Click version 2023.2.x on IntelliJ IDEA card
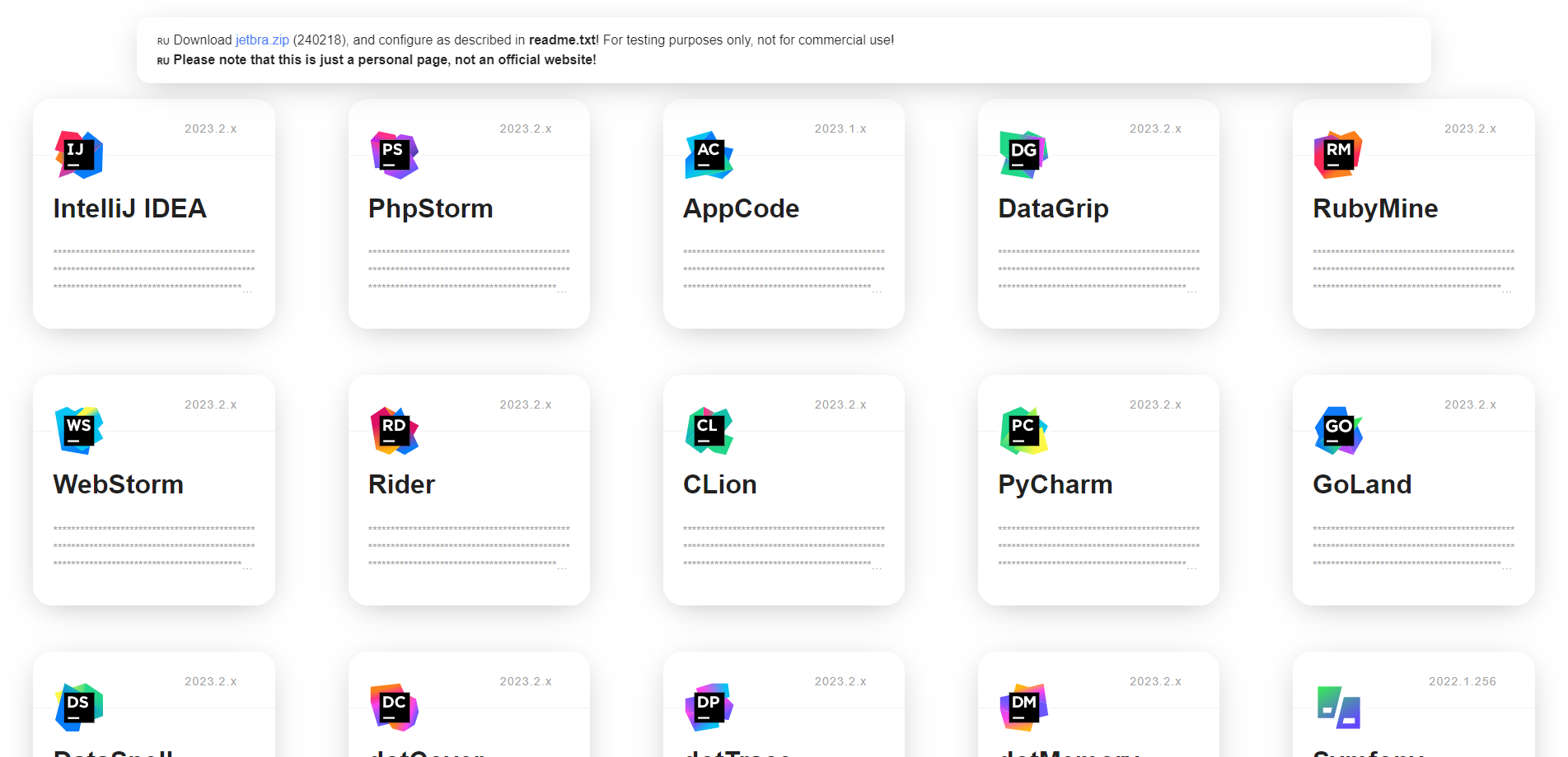The height and width of the screenshot is (757, 1568). [x=210, y=129]
